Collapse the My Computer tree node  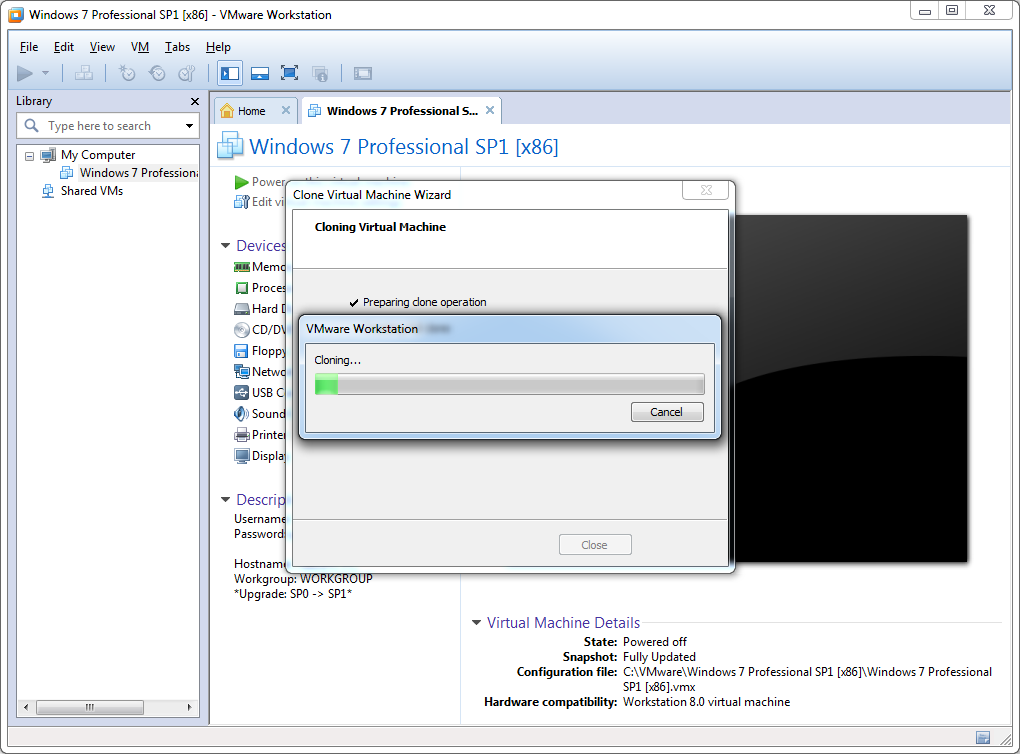tap(29, 156)
